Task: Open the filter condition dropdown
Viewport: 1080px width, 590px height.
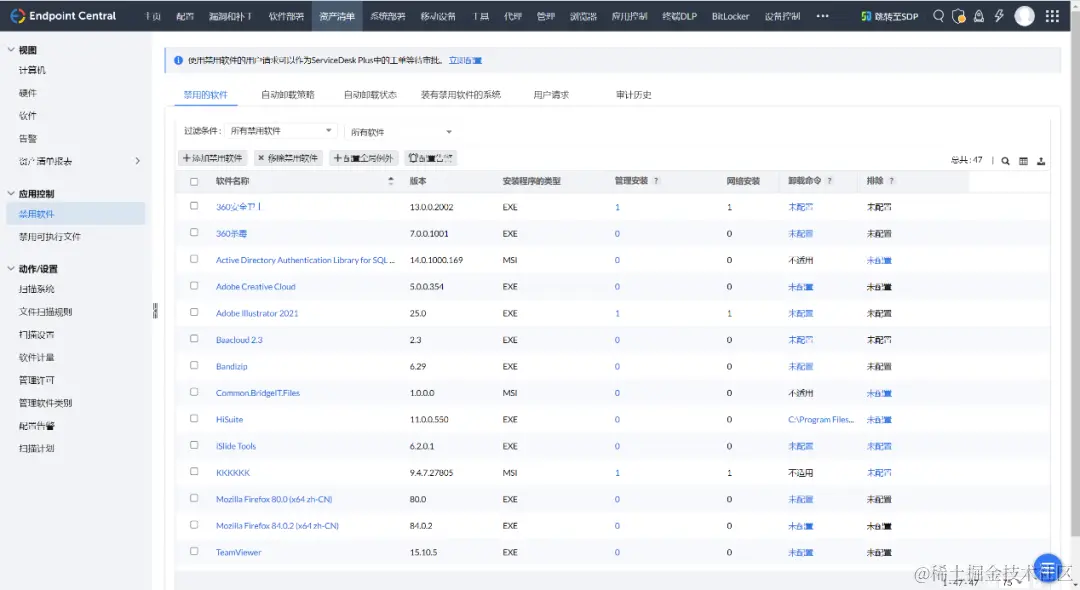Action: coord(281,131)
